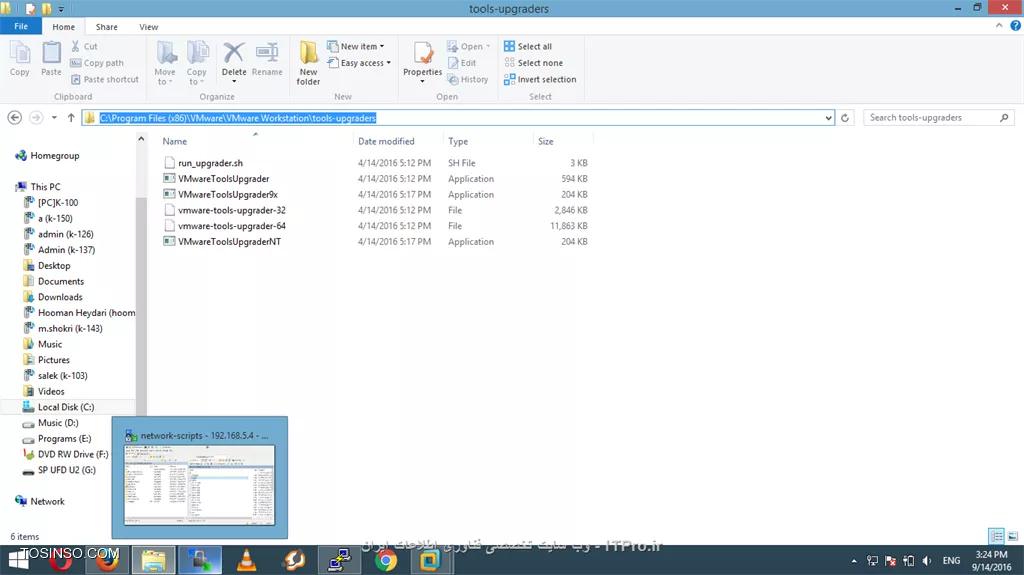1024x575 pixels.
Task: Click the Rename ribbon button
Action: (x=267, y=59)
